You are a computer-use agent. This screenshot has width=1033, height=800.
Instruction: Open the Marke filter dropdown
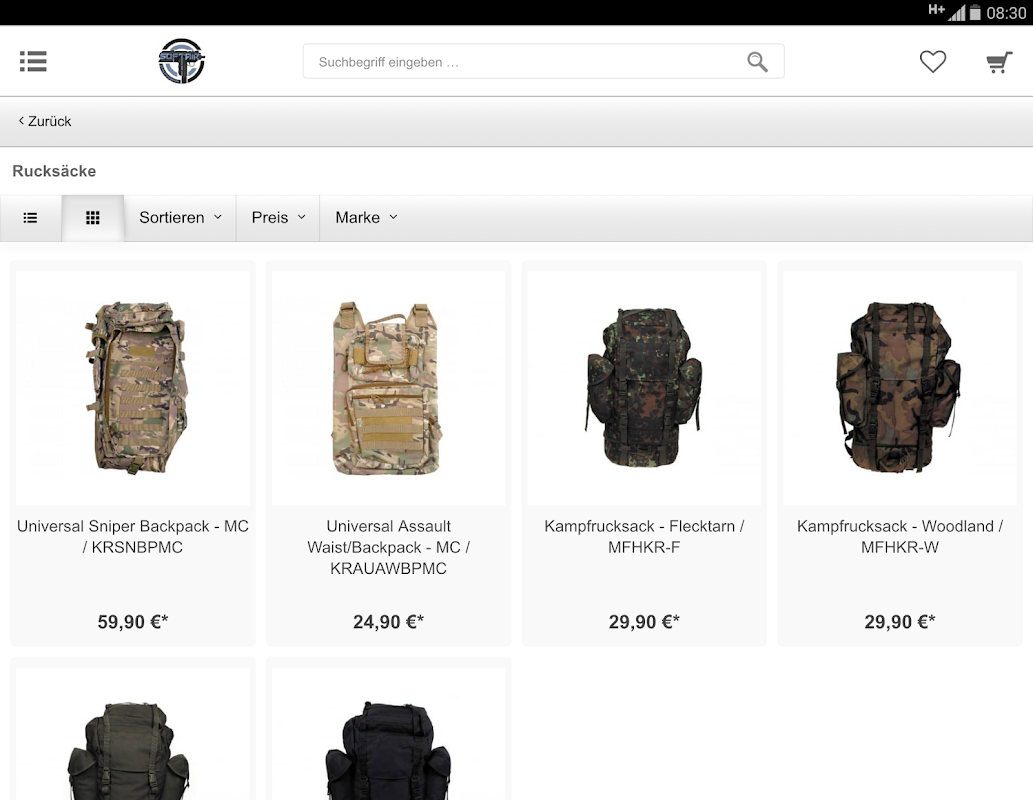[366, 217]
